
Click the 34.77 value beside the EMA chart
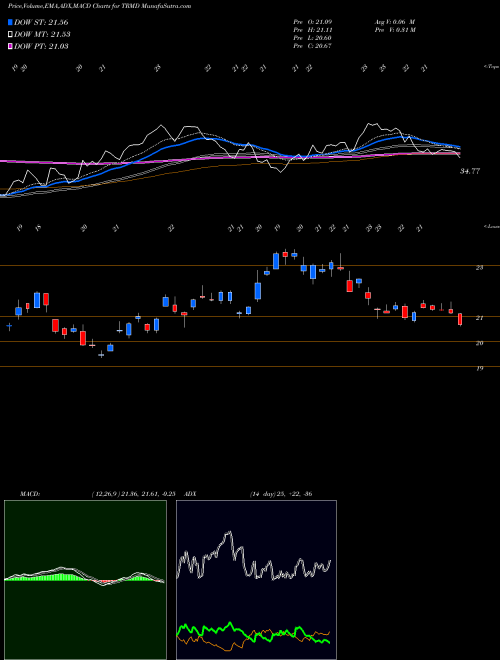[x=470, y=171]
